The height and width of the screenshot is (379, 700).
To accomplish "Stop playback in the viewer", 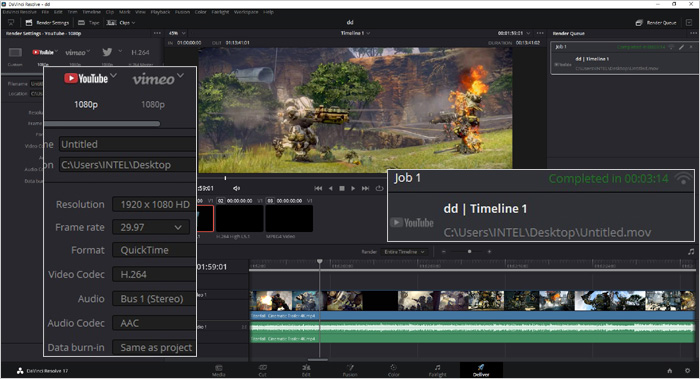I will [342, 188].
